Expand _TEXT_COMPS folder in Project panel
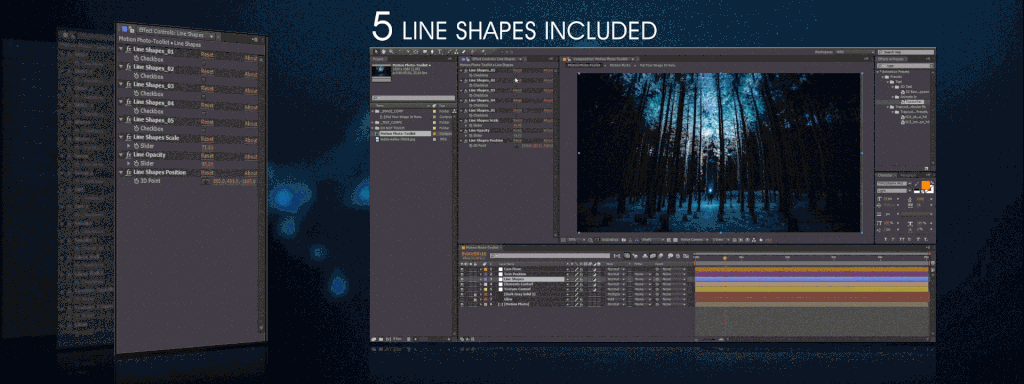This screenshot has width=1024, height=384. (x=372, y=123)
